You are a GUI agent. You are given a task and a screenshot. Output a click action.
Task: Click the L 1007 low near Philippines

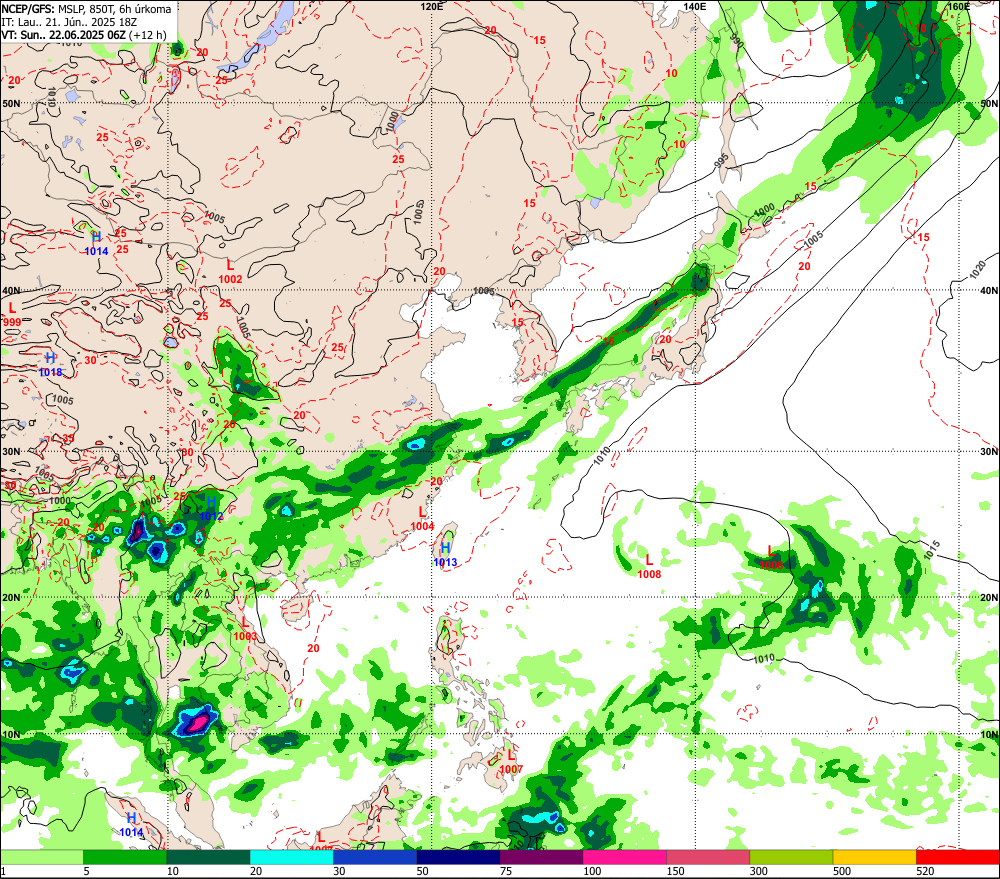pos(511,762)
